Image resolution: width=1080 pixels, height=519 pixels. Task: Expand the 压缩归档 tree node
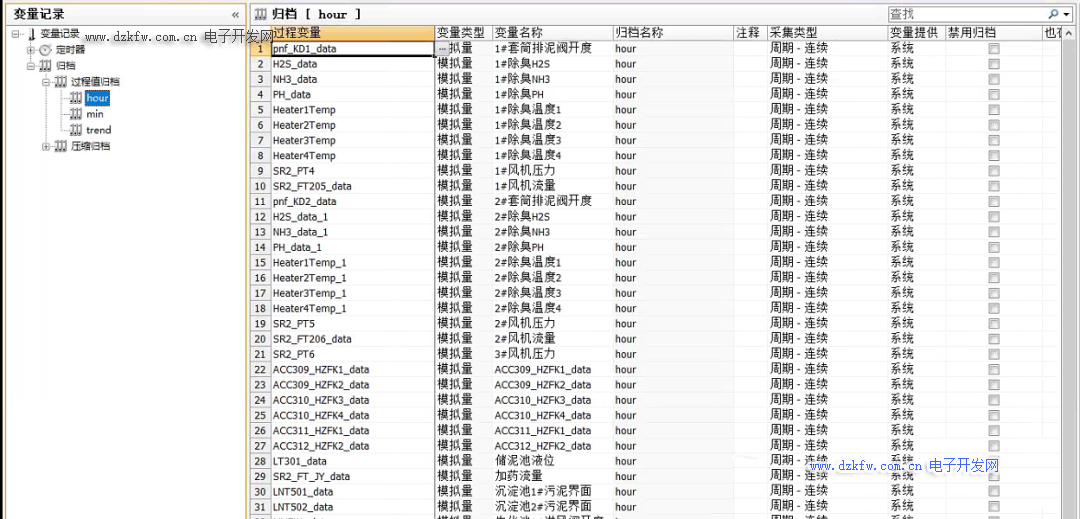45,146
